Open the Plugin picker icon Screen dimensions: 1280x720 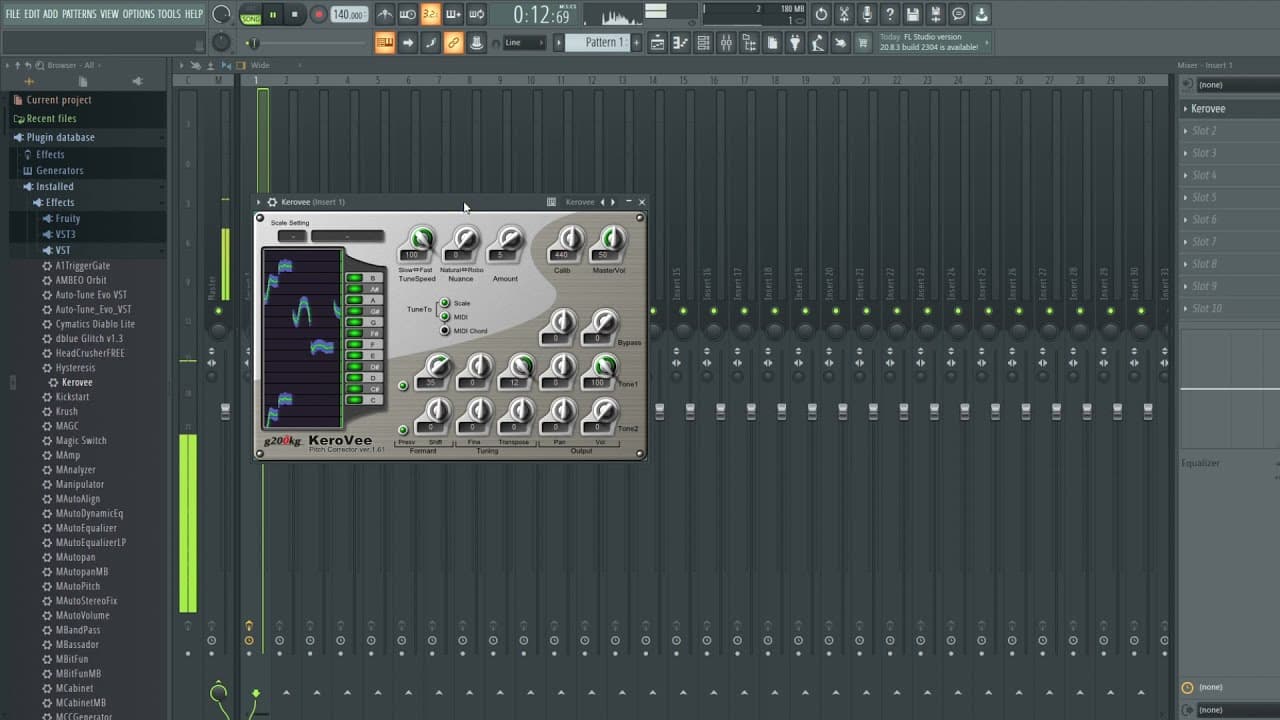click(x=793, y=42)
